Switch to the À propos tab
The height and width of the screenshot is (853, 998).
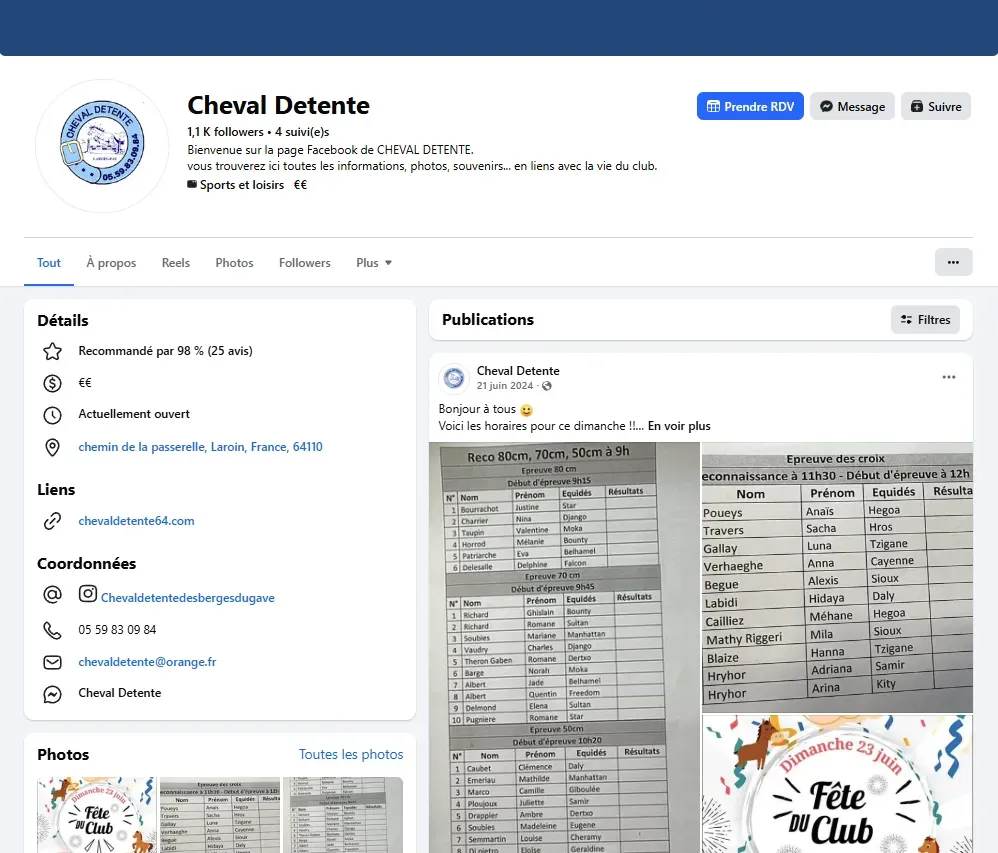(111, 263)
